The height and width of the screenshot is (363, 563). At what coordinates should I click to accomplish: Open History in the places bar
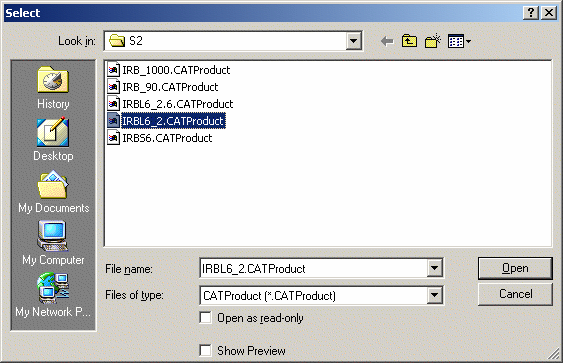pyautogui.click(x=53, y=88)
